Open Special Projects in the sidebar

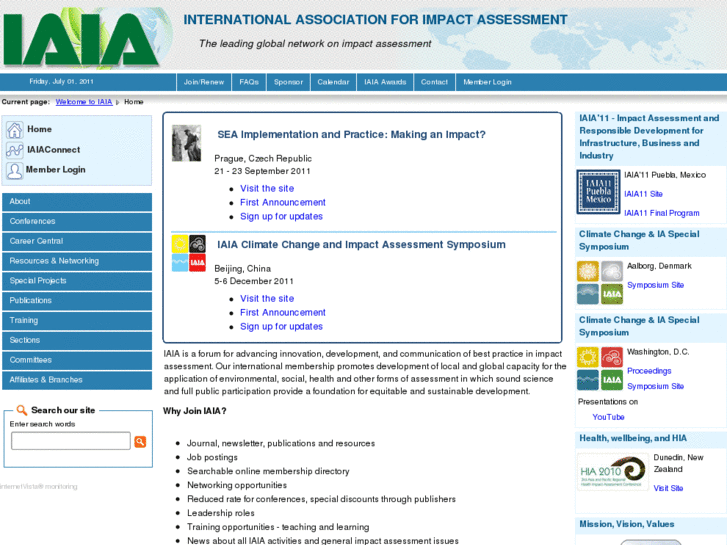point(77,281)
